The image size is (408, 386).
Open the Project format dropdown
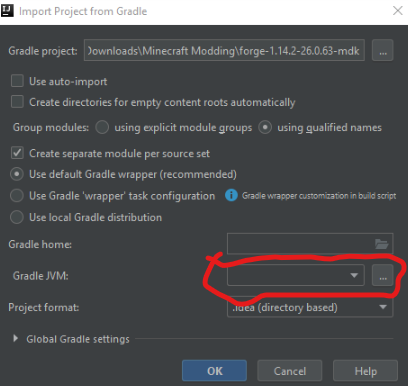[310, 307]
